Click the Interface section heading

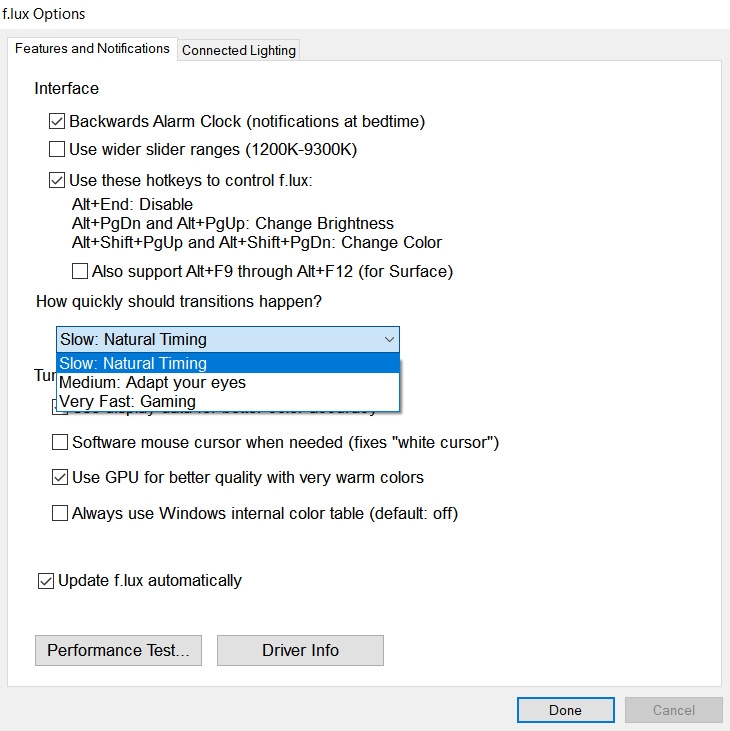tap(66, 89)
